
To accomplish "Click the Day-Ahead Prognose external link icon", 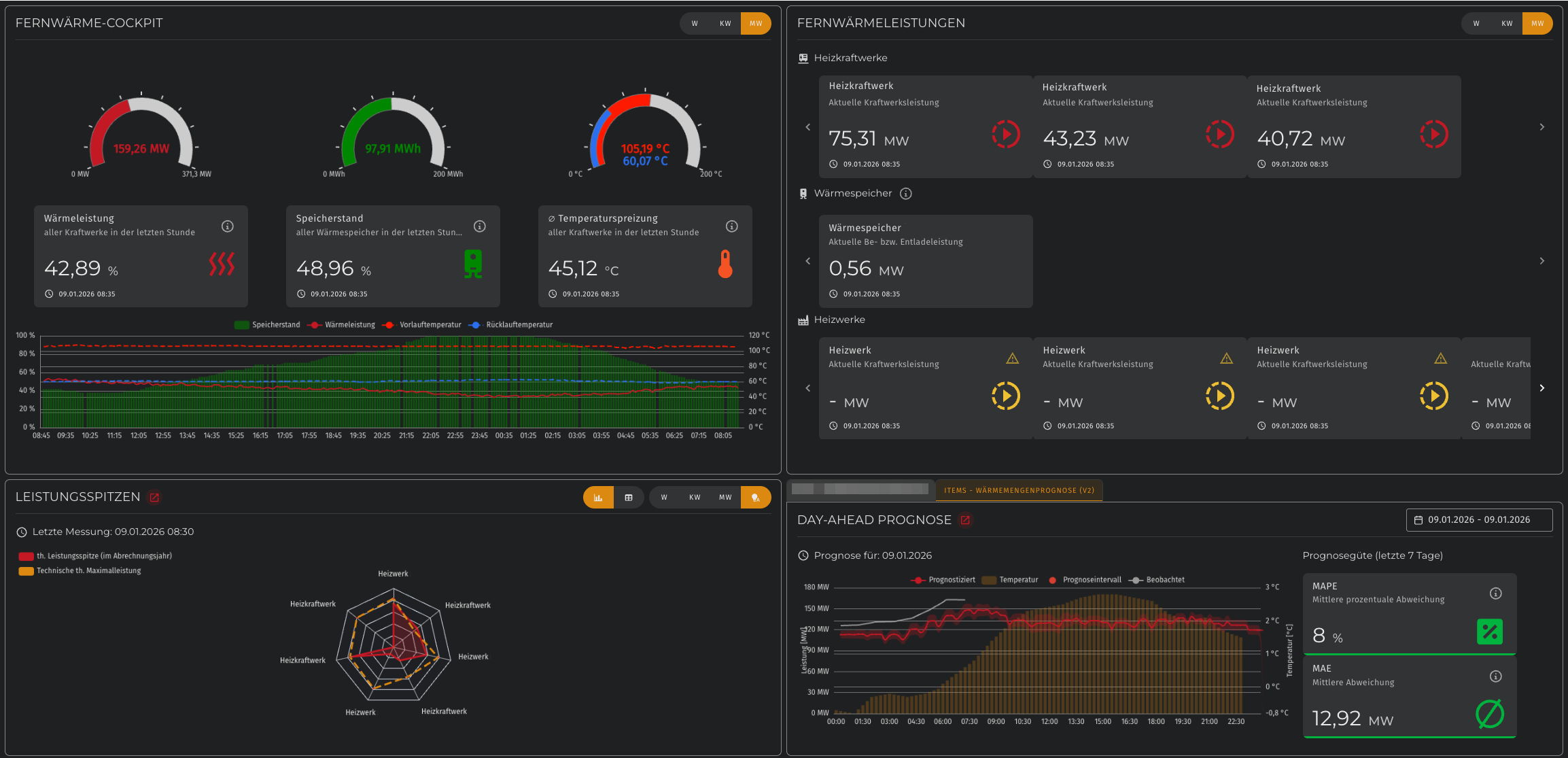I will [964, 521].
